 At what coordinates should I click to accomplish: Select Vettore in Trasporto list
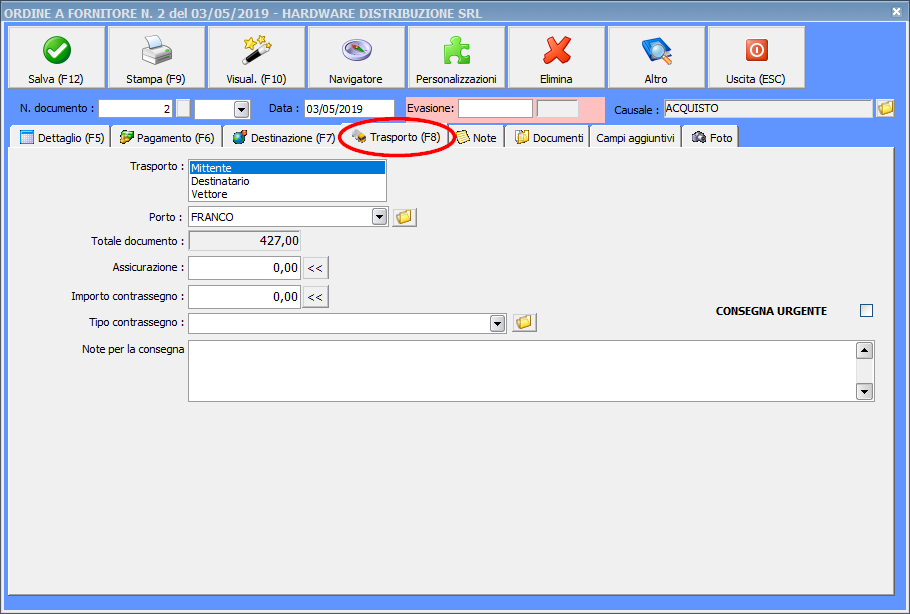287,194
